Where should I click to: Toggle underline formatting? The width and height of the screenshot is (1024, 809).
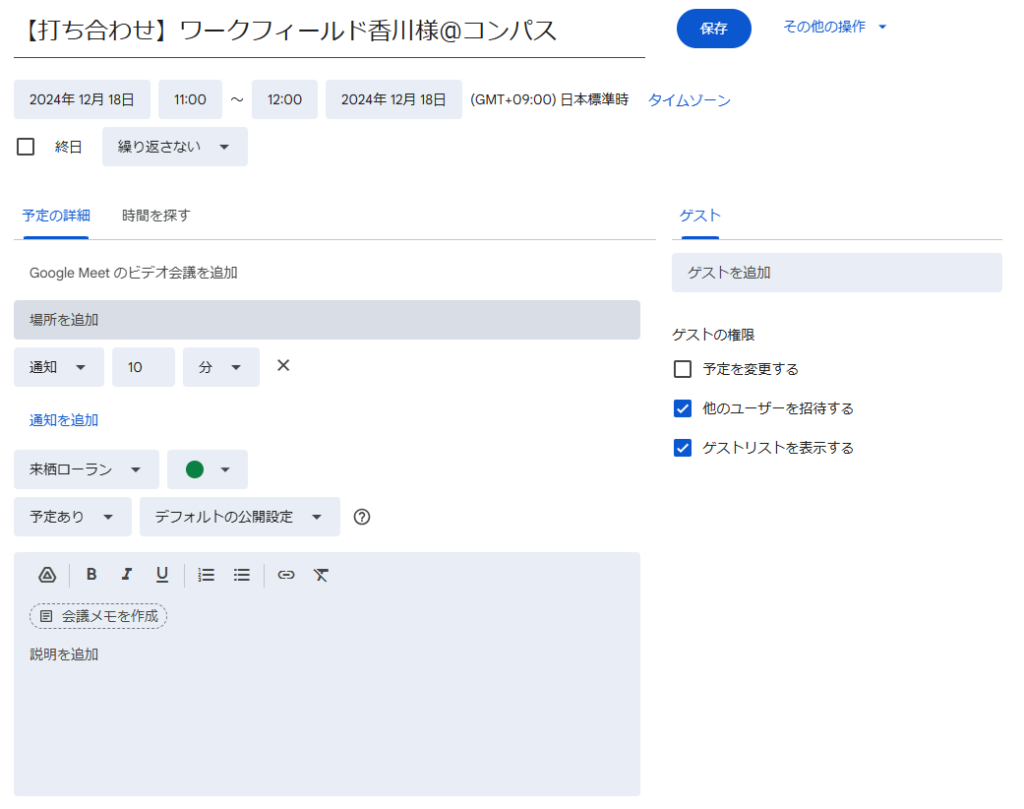coord(162,575)
